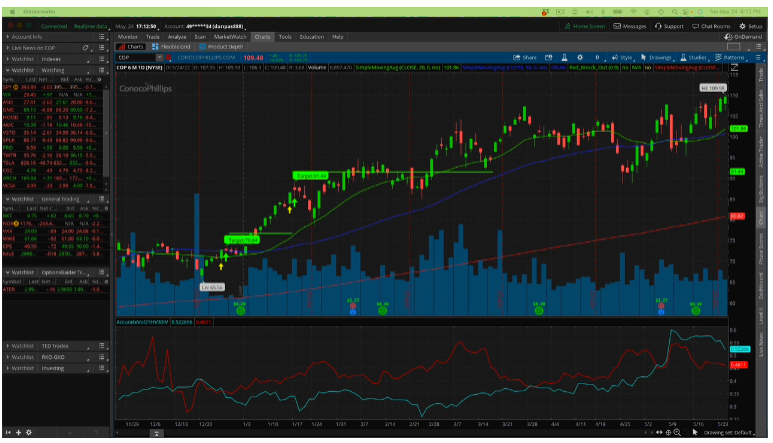Expand the Live News on COP section

pos(7,48)
